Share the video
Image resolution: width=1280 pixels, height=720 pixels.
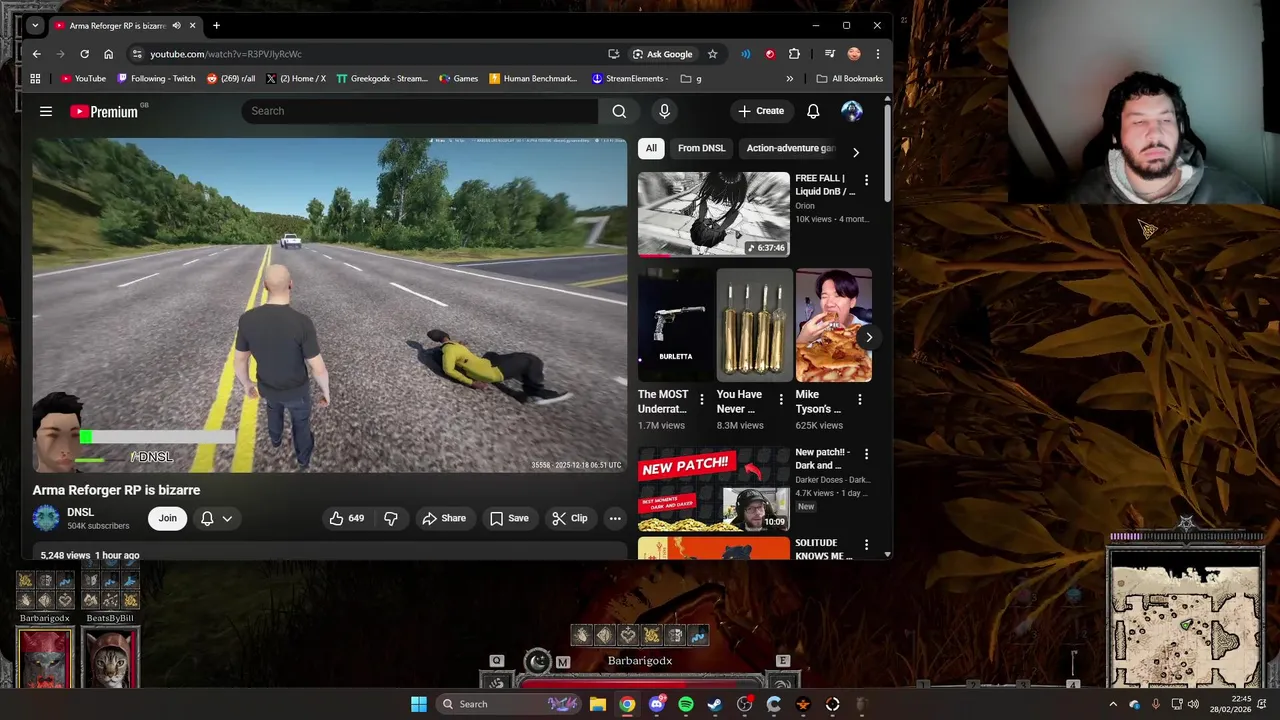click(444, 518)
